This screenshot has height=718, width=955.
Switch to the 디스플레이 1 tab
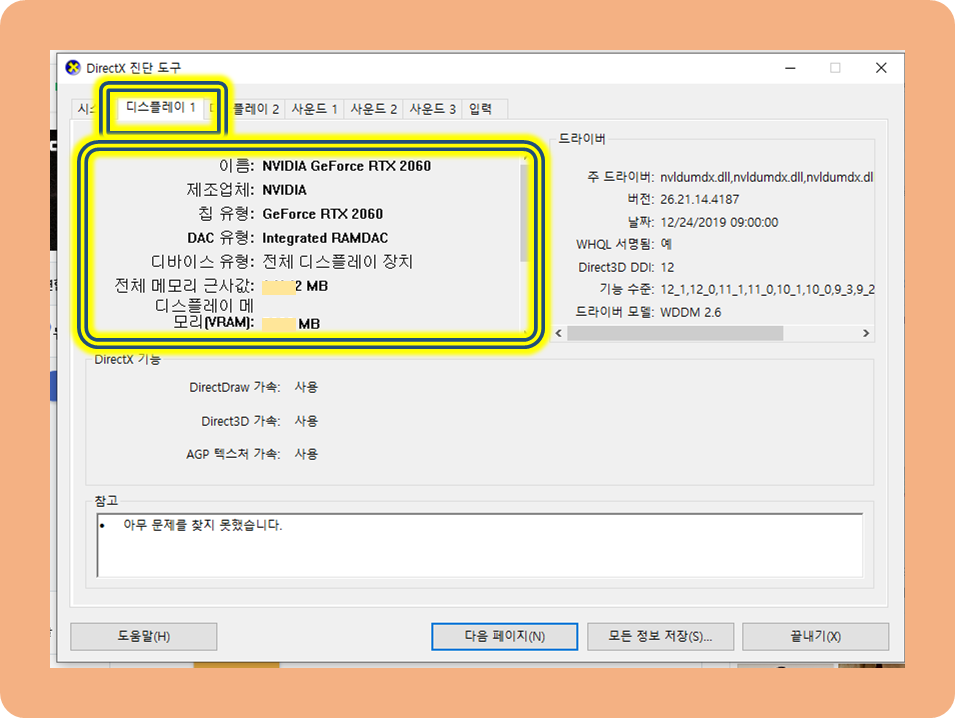point(161,108)
